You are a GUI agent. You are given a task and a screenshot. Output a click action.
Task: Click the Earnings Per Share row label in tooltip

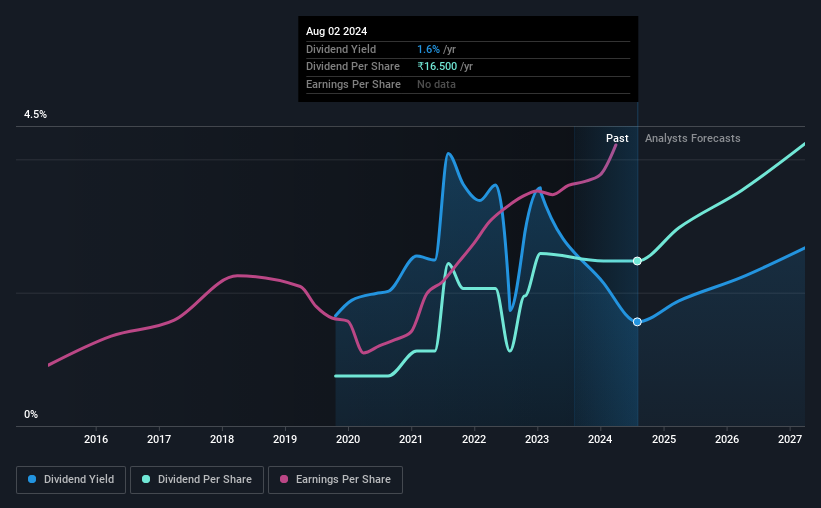(353, 84)
